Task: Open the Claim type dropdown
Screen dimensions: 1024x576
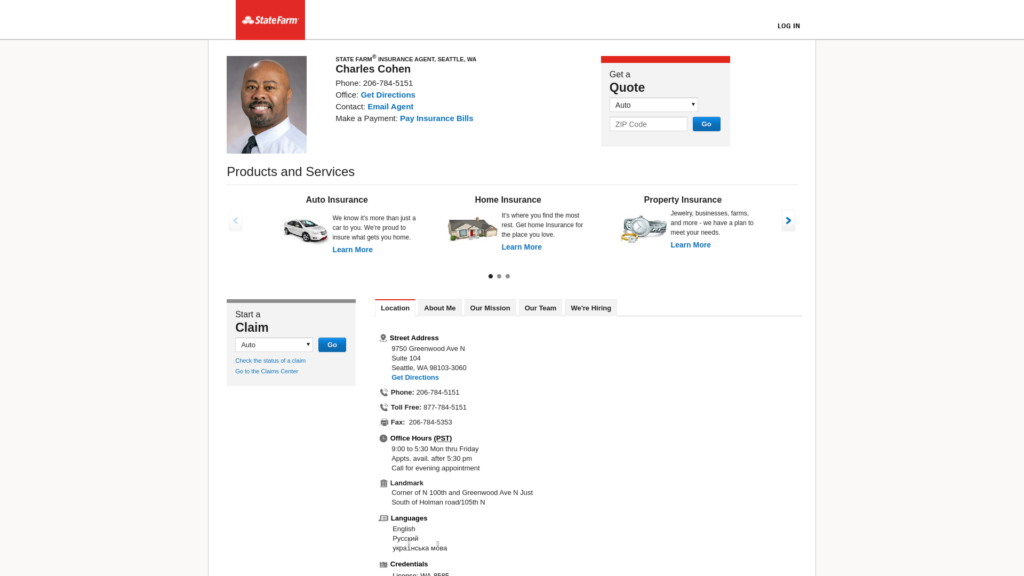Action: tap(275, 345)
